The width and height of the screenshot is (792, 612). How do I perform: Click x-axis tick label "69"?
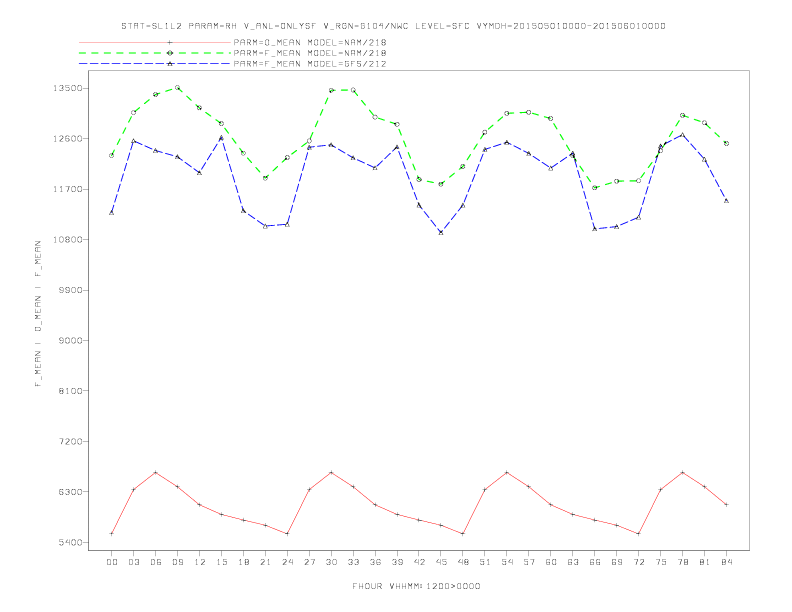click(617, 562)
